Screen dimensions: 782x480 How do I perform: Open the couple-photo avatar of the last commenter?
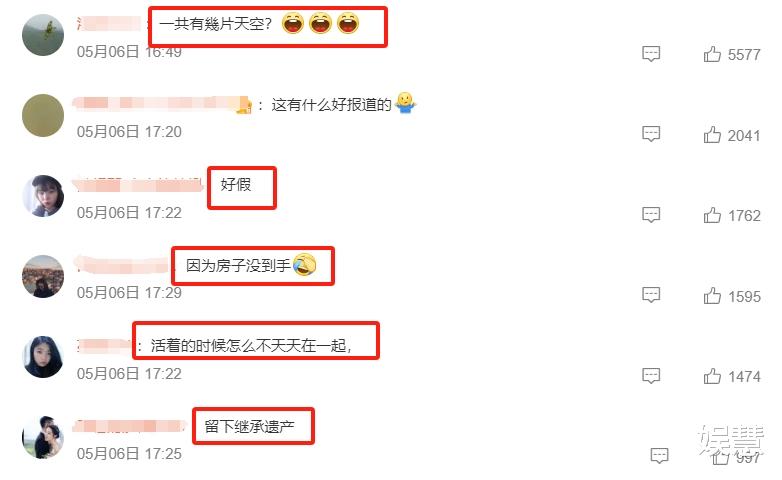pyautogui.click(x=43, y=438)
